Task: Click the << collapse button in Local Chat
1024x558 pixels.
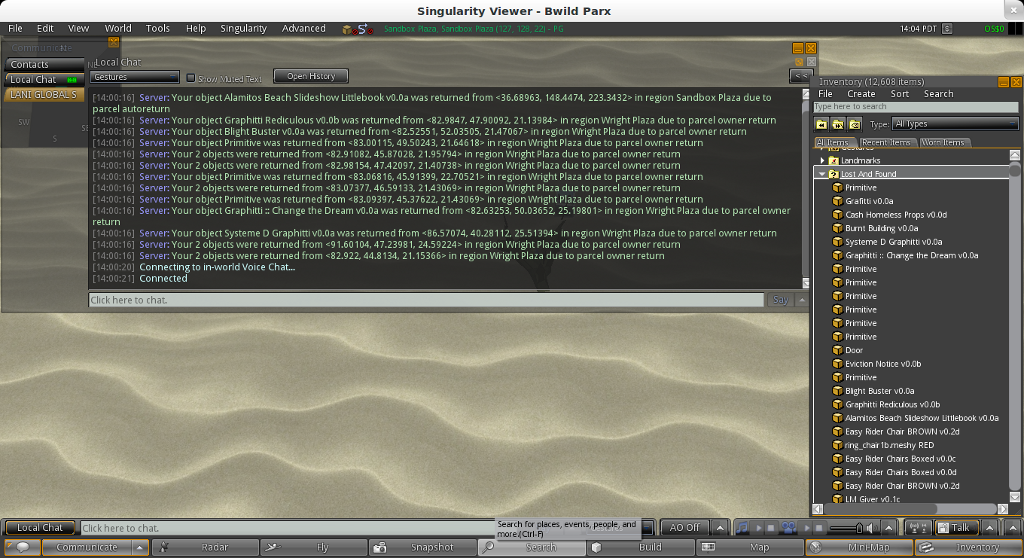Action: (801, 76)
